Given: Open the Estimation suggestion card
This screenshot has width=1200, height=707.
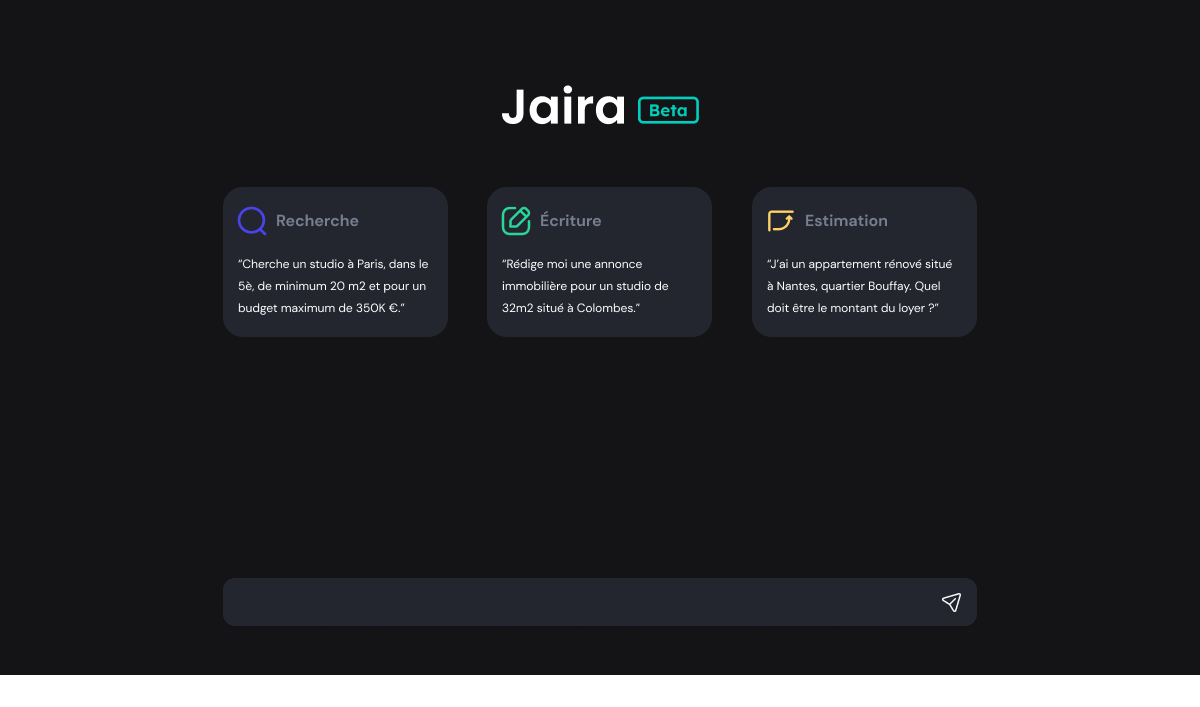Looking at the screenshot, I should coord(864,261).
